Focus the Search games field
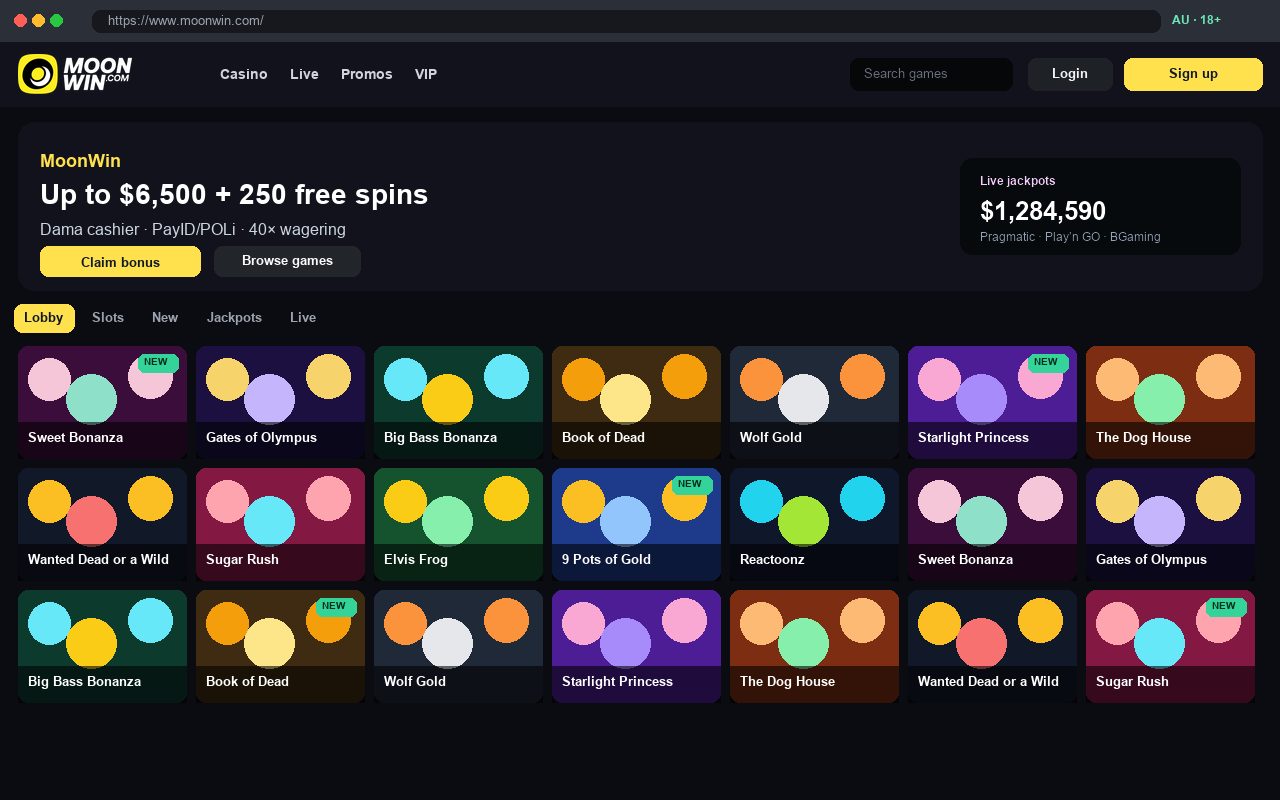This screenshot has height=800, width=1280. pos(931,74)
